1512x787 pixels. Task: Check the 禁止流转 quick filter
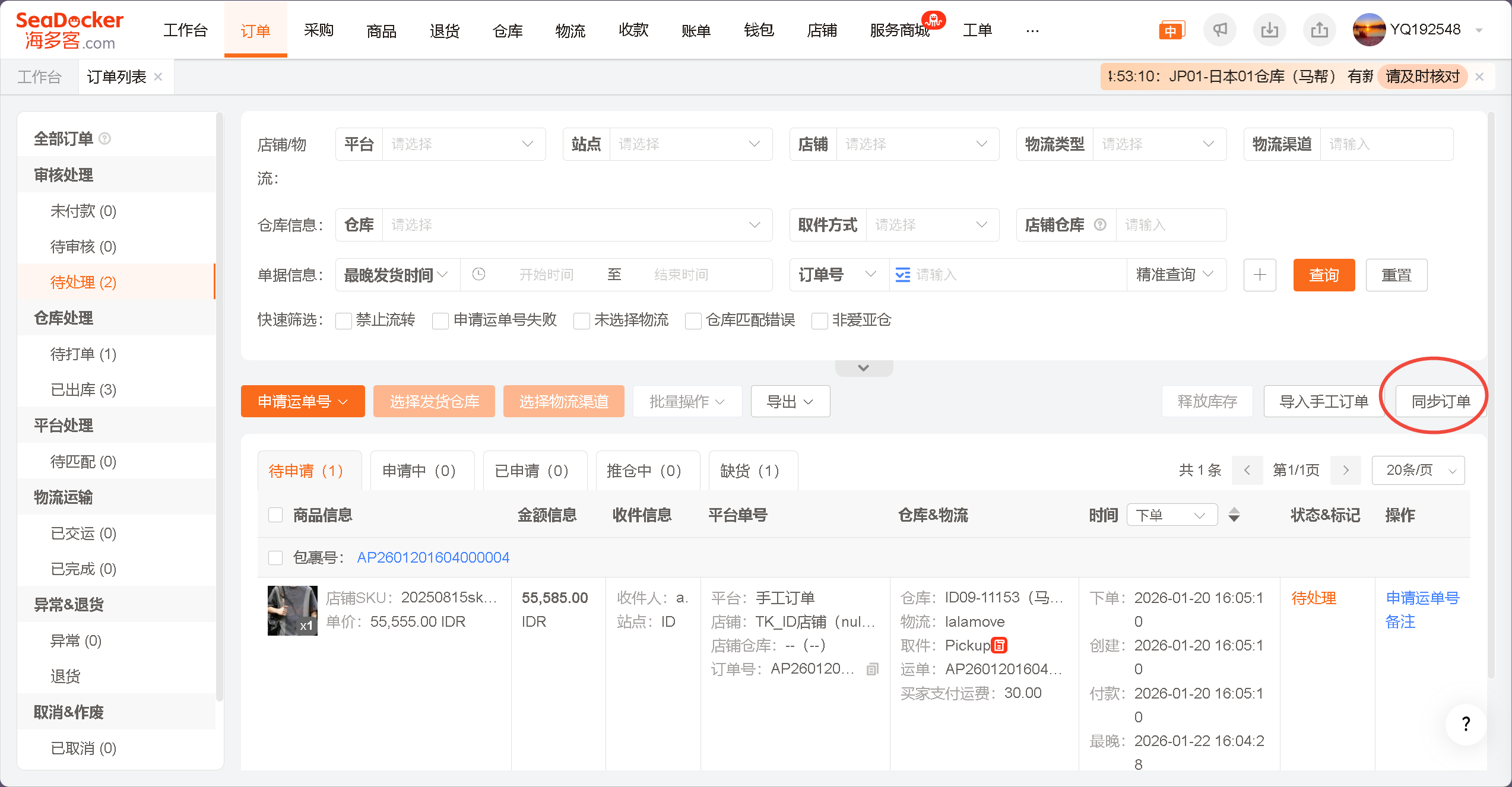coord(344,321)
